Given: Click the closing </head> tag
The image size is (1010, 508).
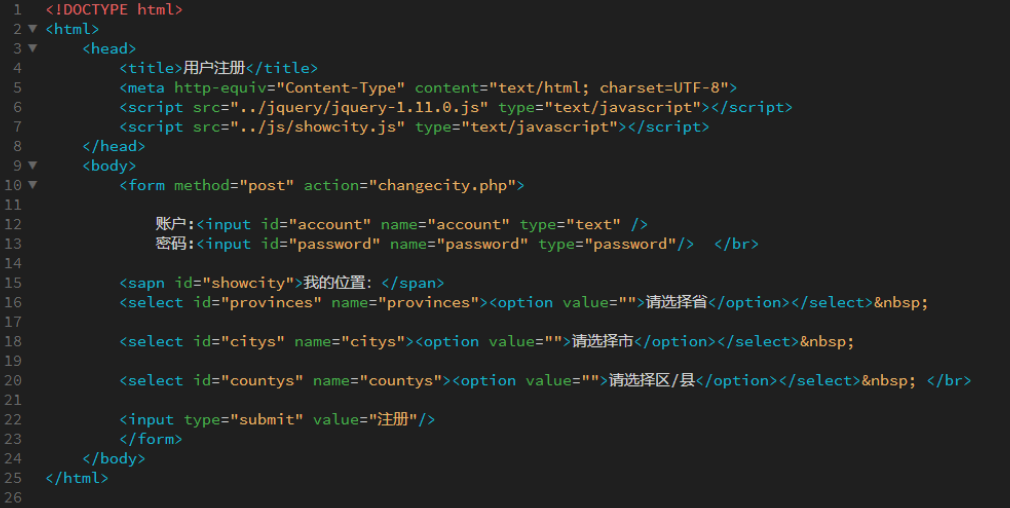Looking at the screenshot, I should tap(114, 146).
